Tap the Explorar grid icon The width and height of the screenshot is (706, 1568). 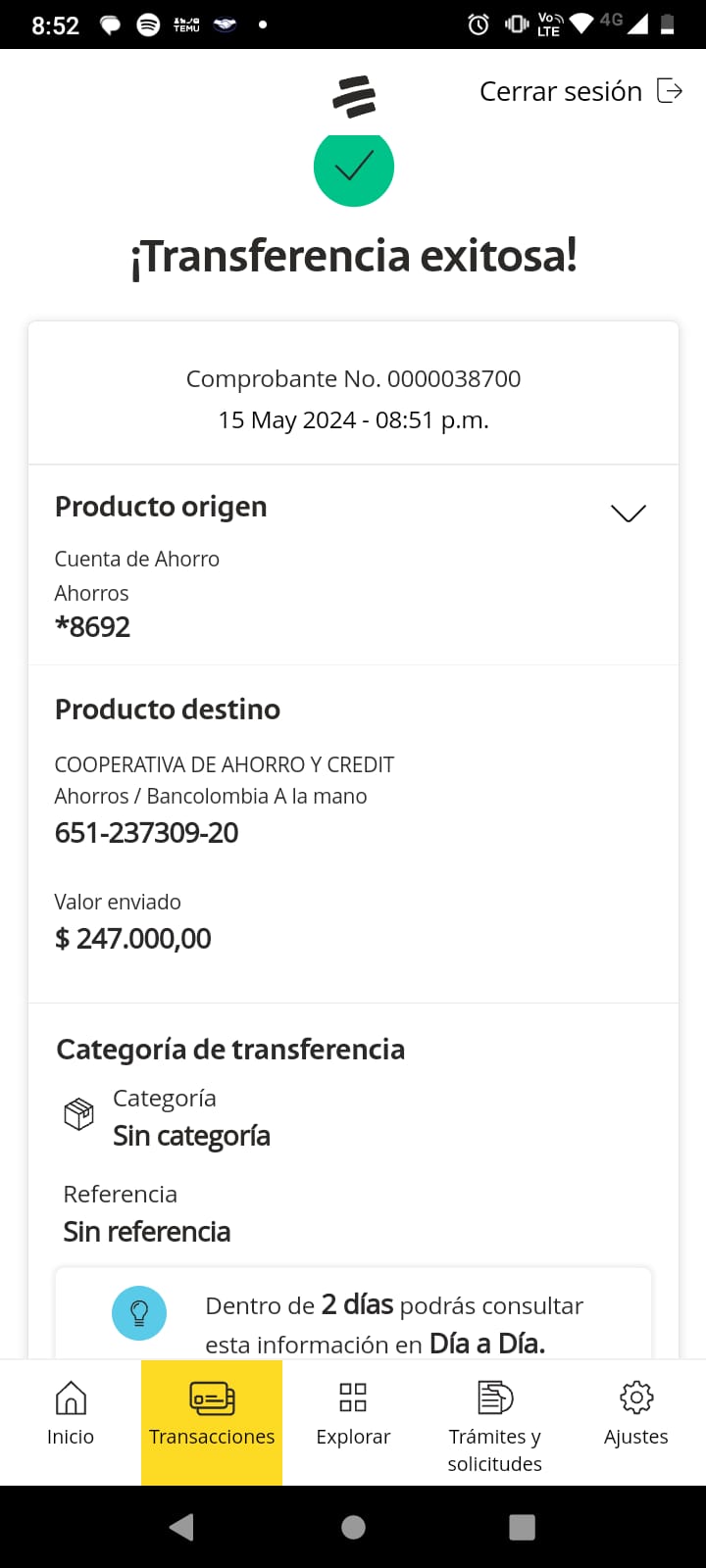353,1397
